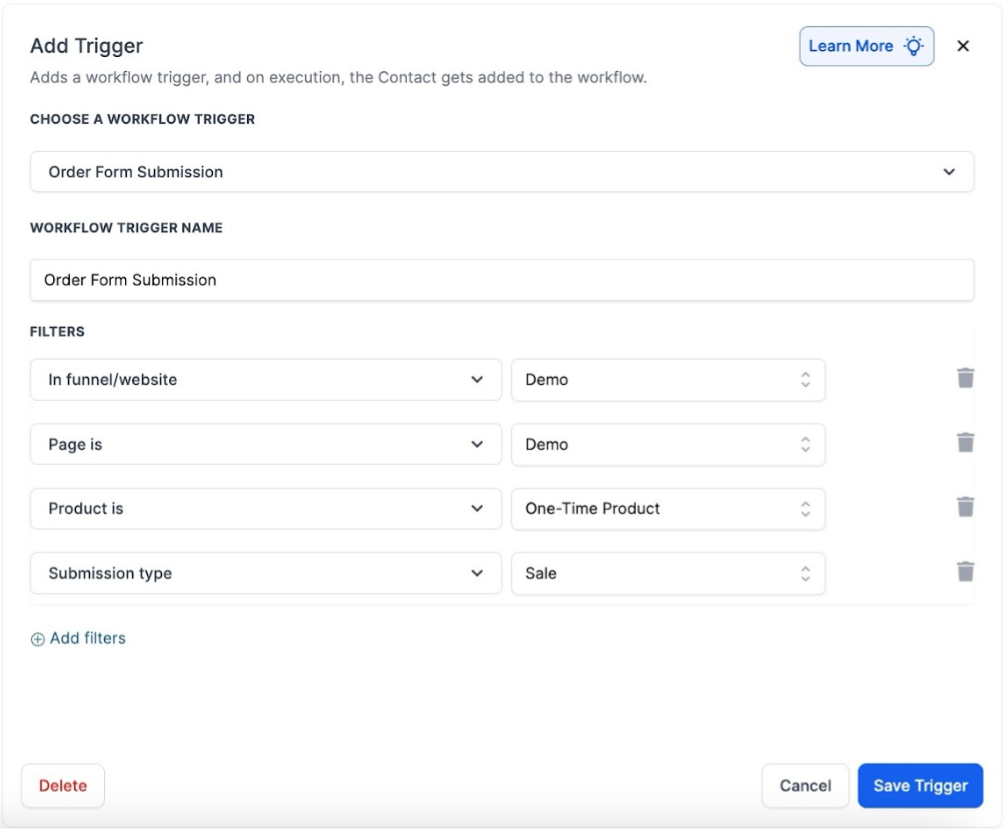Click the Workflow Trigger Name input field
Viewport: 1007px width, 834px height.
501,280
